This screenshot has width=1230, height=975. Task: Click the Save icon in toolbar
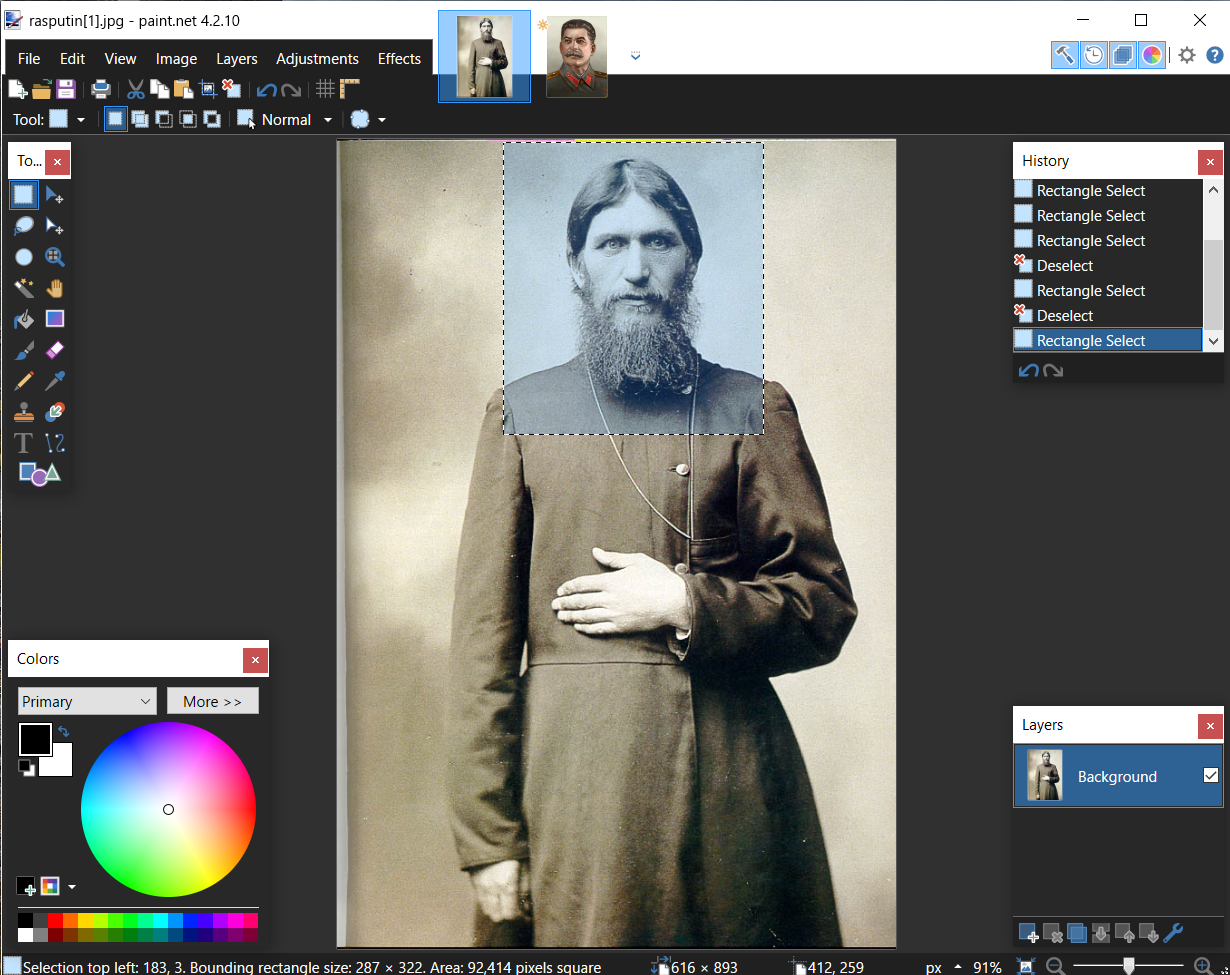pyautogui.click(x=66, y=89)
